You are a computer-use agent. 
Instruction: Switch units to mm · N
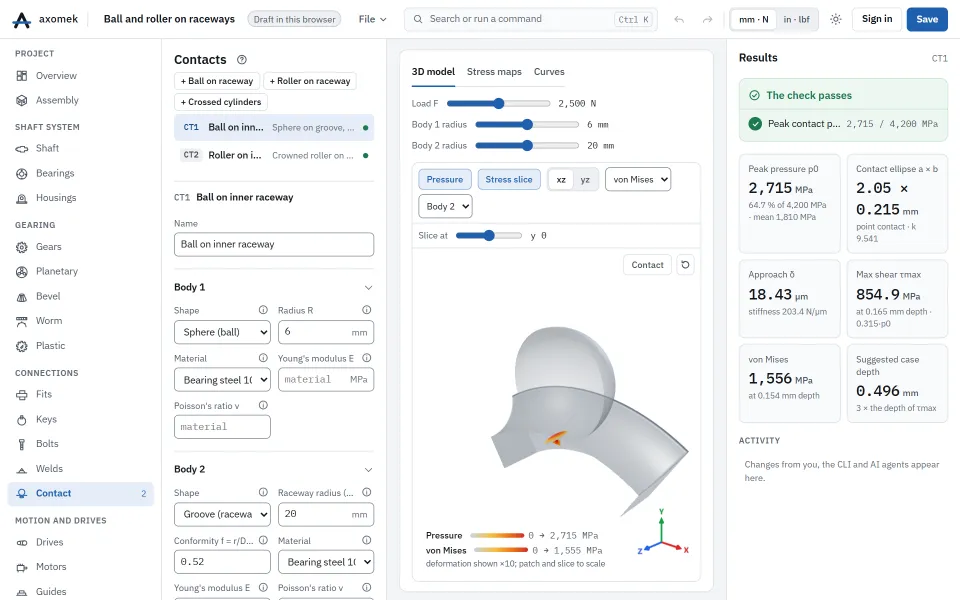click(754, 20)
